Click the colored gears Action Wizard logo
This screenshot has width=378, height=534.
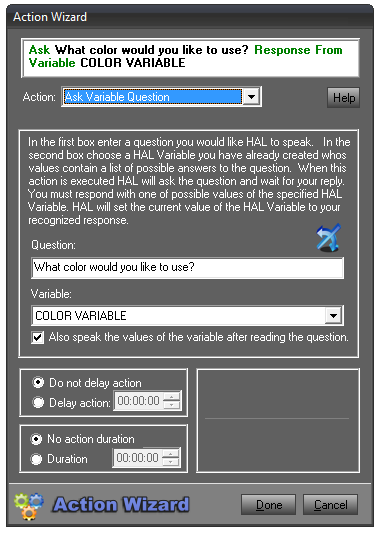point(29,505)
